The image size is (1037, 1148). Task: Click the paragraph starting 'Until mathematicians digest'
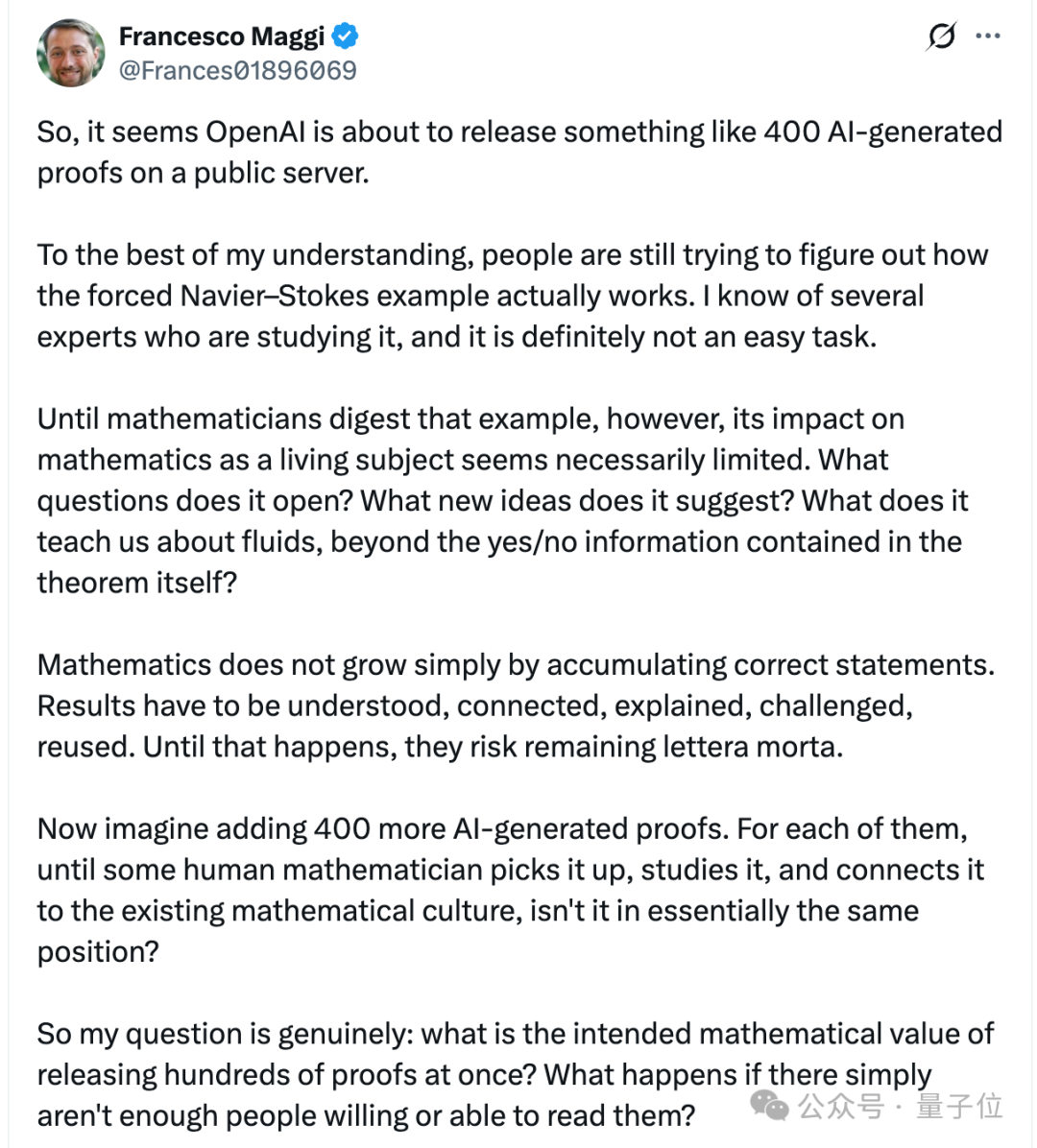[502, 501]
